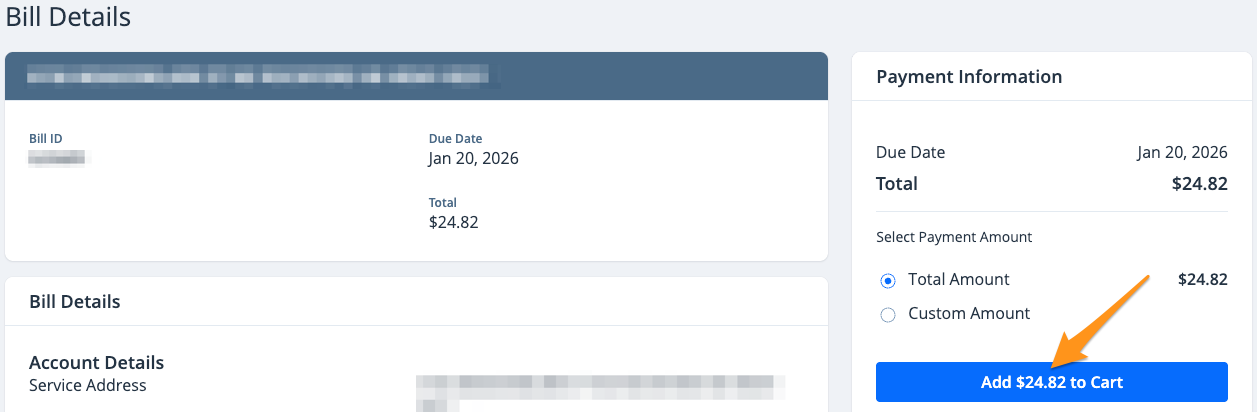Choose the Custom Amount payment option
Viewport: 1257px width, 412px height.
pos(888,314)
